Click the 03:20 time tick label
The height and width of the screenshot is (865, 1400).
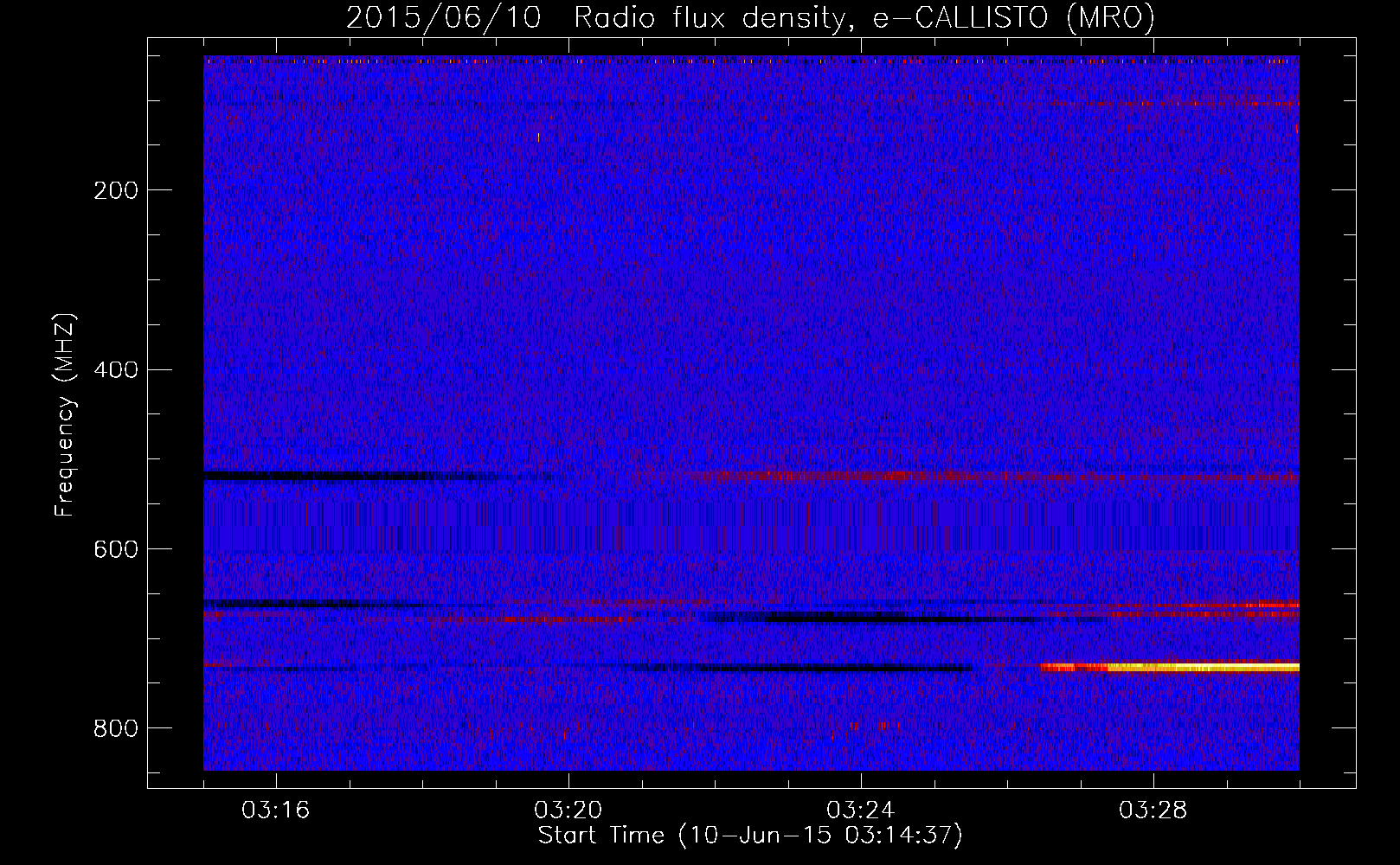(568, 811)
